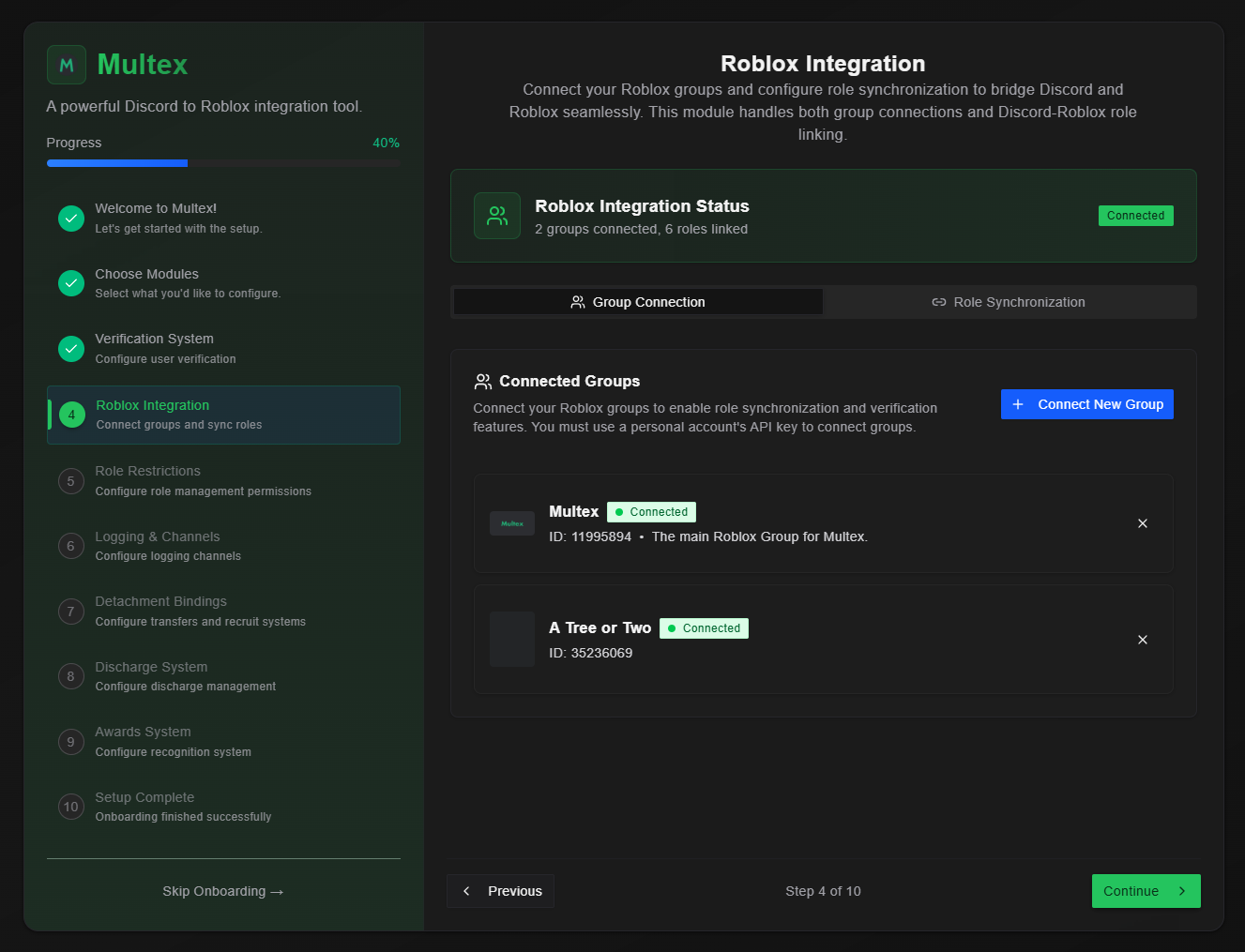1245x952 pixels.
Task: Open the Awards System step
Action: [223, 742]
